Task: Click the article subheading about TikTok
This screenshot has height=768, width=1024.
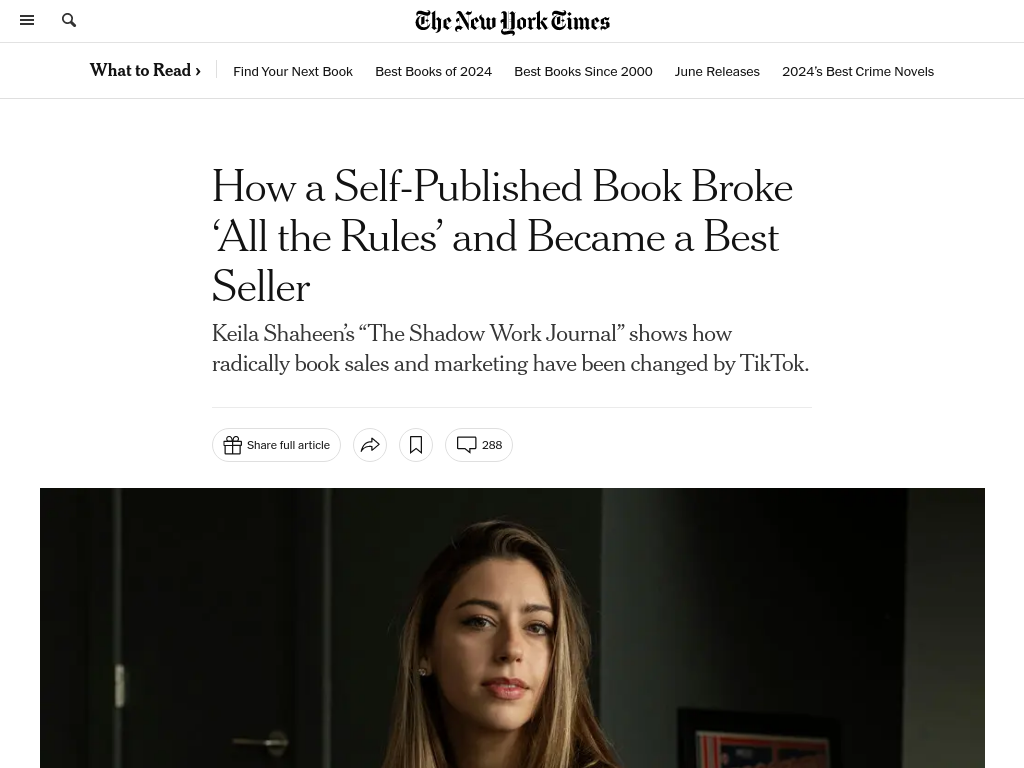Action: (x=511, y=348)
